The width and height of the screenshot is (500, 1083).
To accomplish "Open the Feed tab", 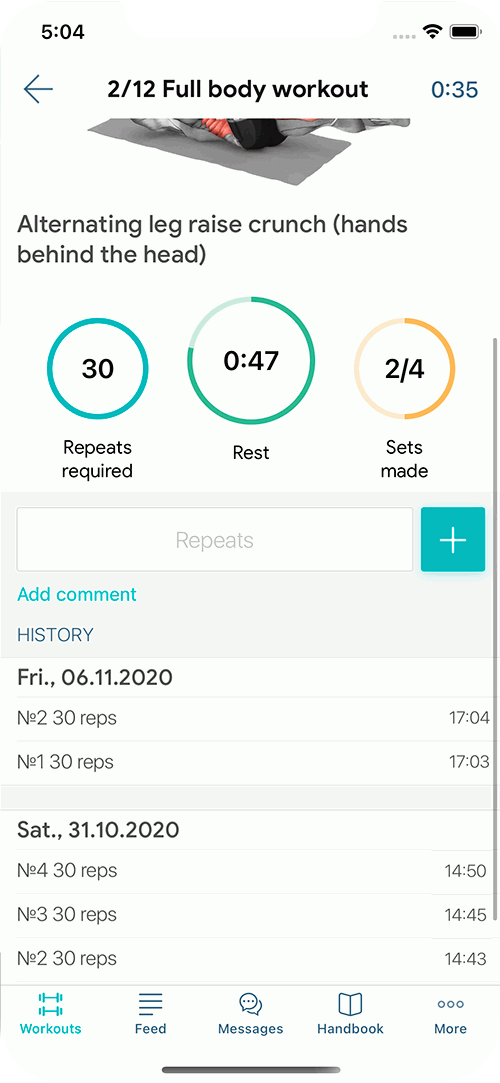I will click(151, 1013).
